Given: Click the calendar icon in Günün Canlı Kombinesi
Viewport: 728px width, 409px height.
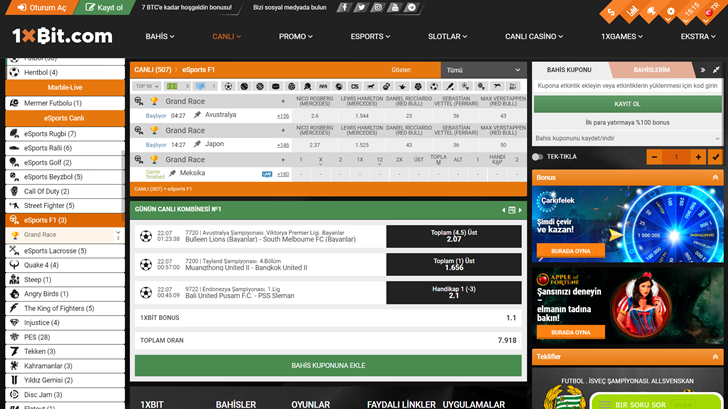Looking at the screenshot, I should coord(512,210).
